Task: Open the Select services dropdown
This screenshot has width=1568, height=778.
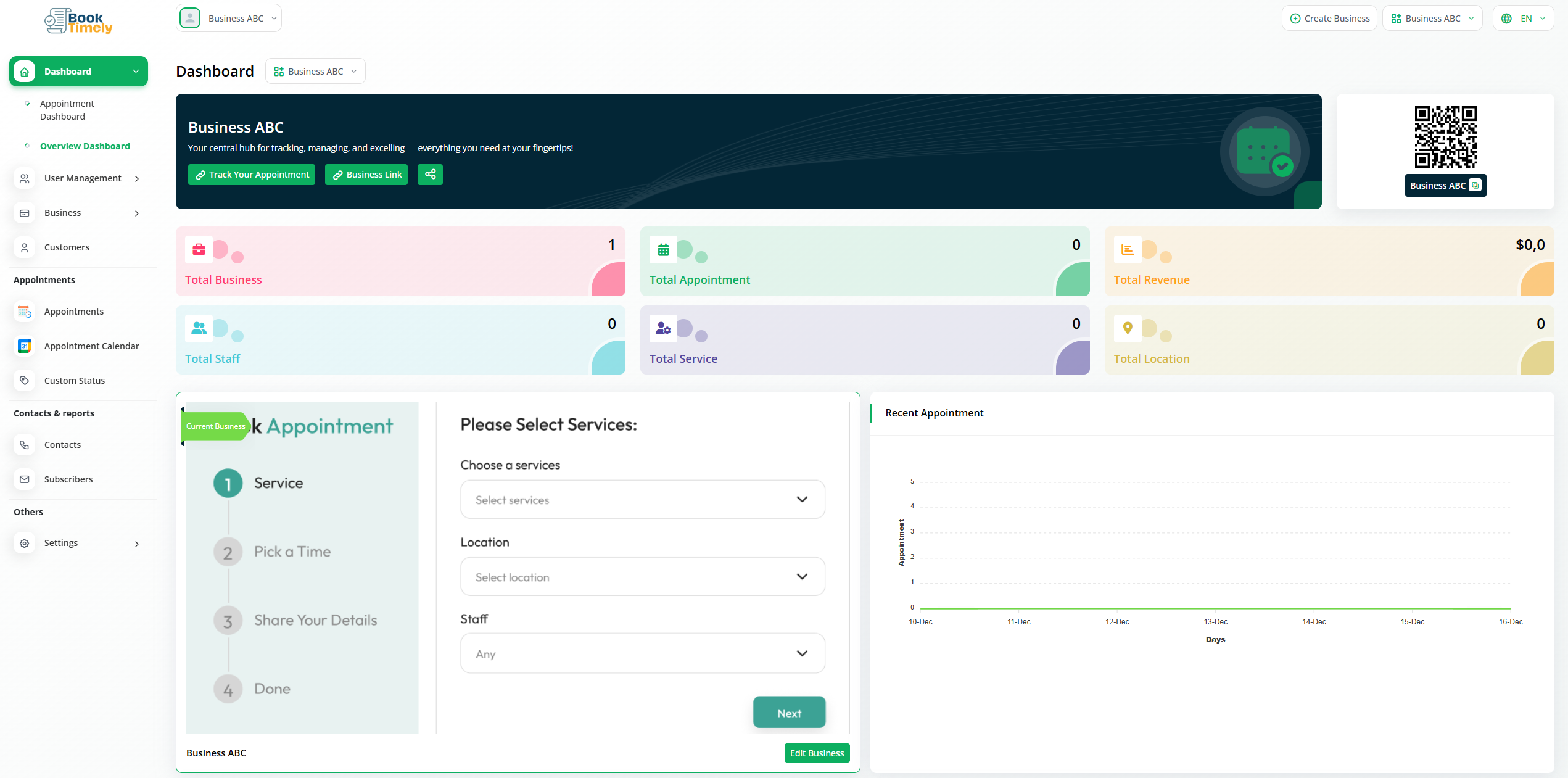Action: [642, 499]
